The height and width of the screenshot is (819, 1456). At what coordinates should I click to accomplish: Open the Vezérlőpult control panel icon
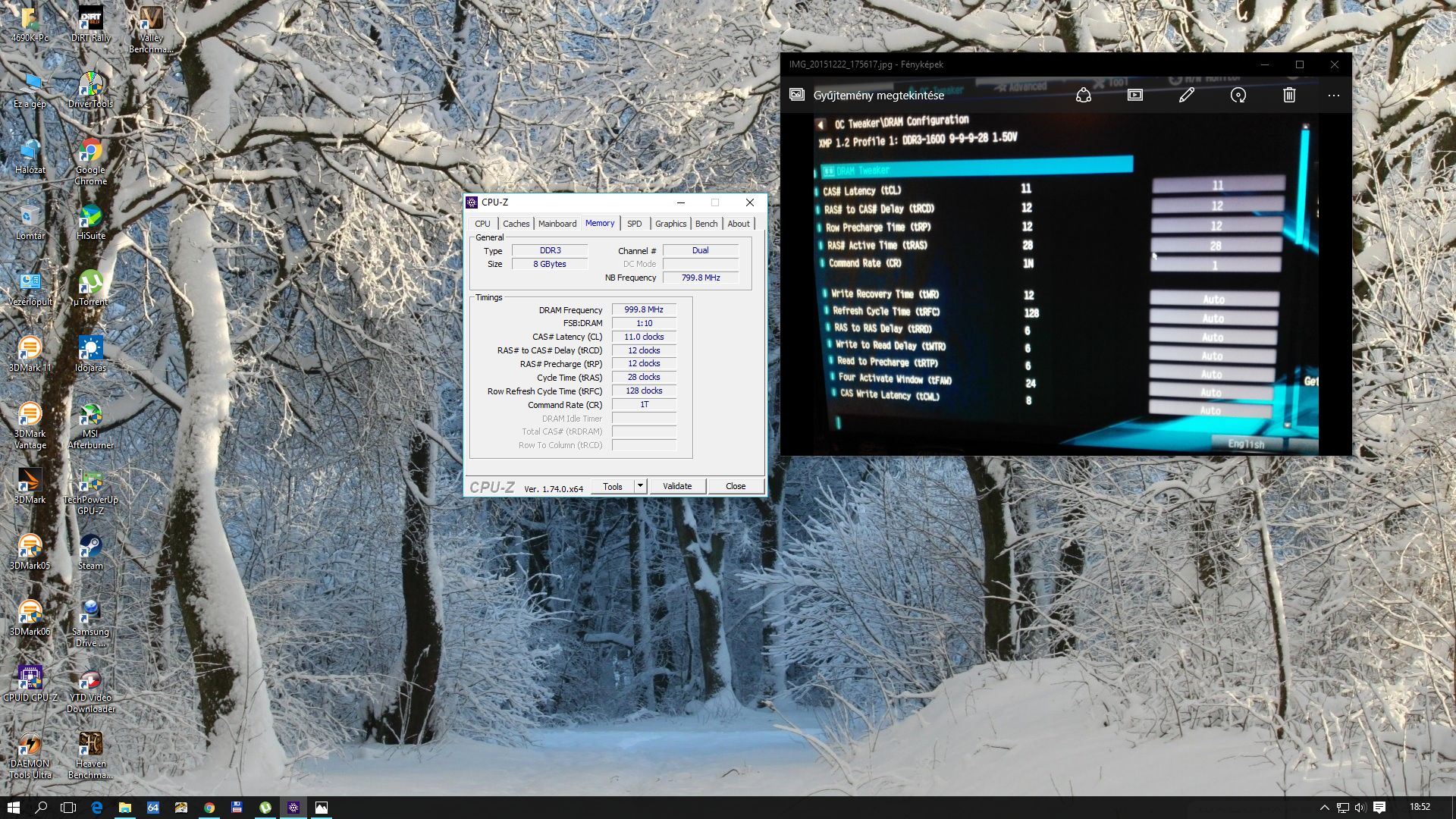[x=30, y=288]
